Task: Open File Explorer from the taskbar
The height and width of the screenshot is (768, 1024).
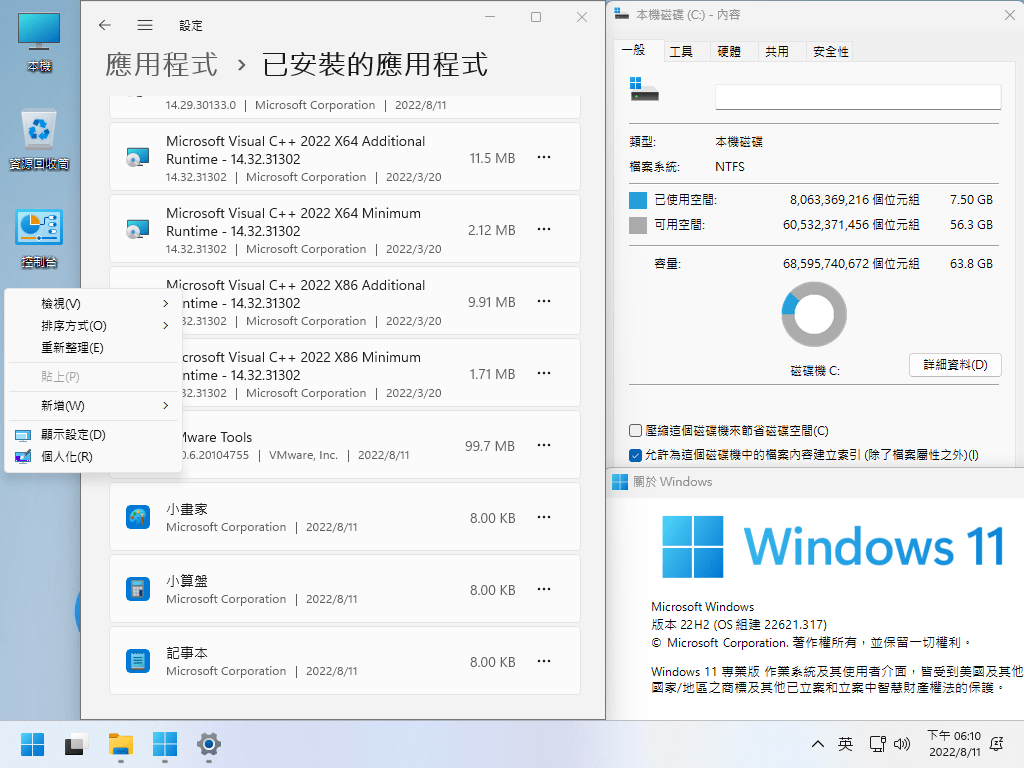Action: coord(121,744)
